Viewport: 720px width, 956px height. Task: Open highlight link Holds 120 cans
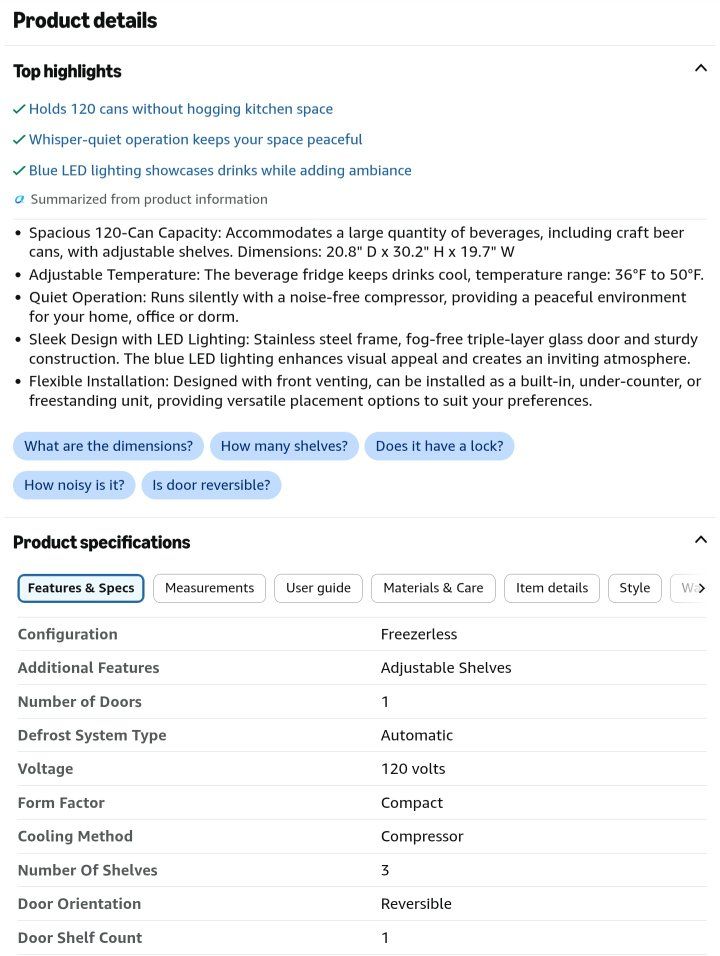point(180,109)
